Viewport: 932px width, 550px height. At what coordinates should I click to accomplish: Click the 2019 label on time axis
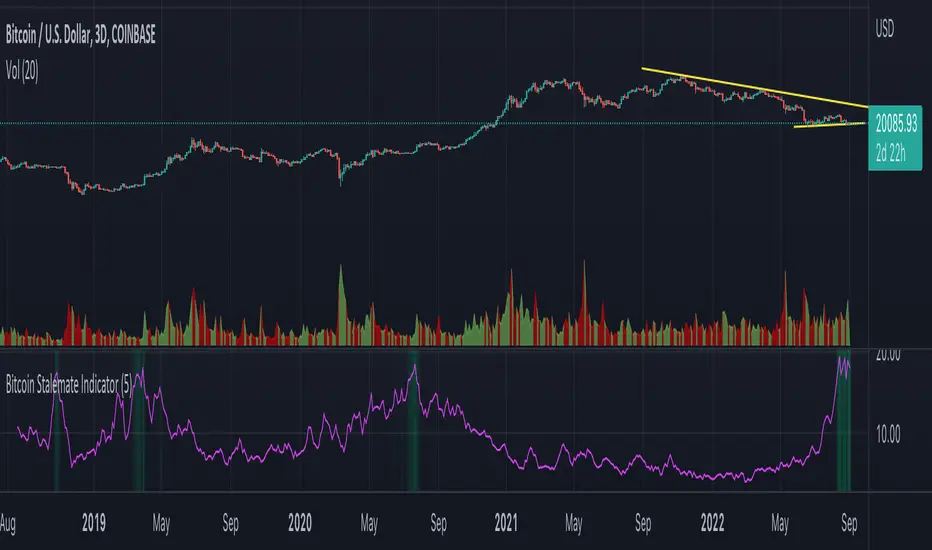[93, 523]
